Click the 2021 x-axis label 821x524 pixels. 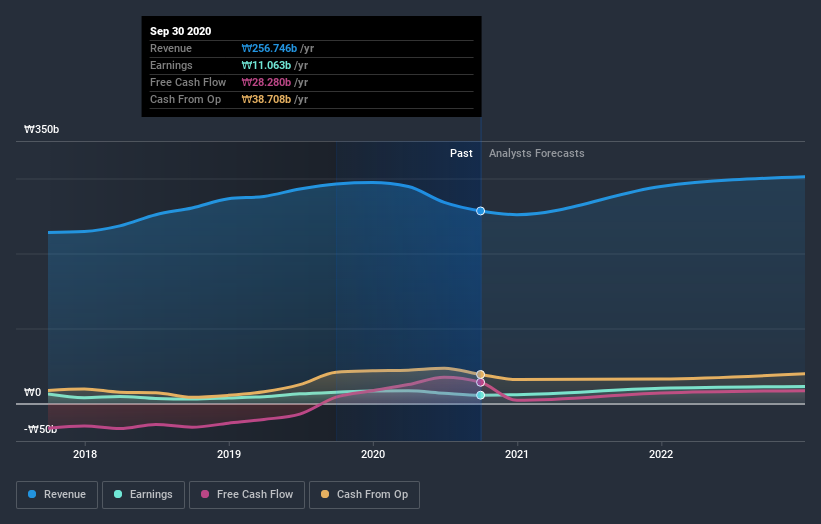(x=517, y=454)
